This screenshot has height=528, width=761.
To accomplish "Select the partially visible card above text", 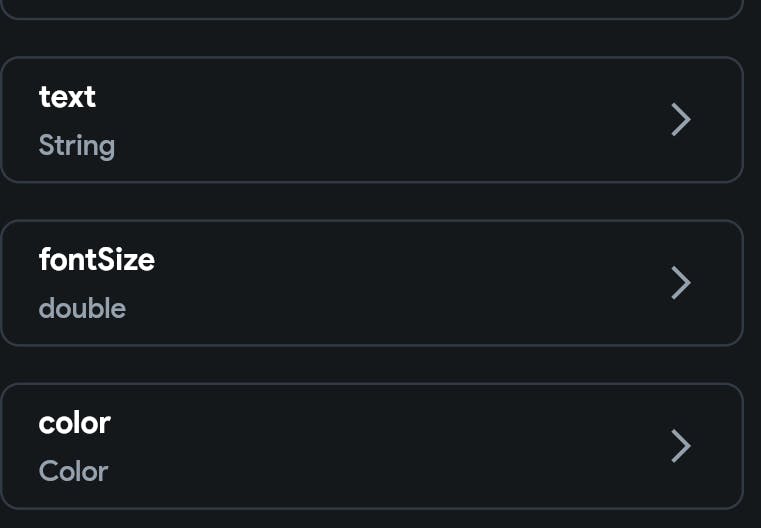I will pyautogui.click(x=371, y=8).
